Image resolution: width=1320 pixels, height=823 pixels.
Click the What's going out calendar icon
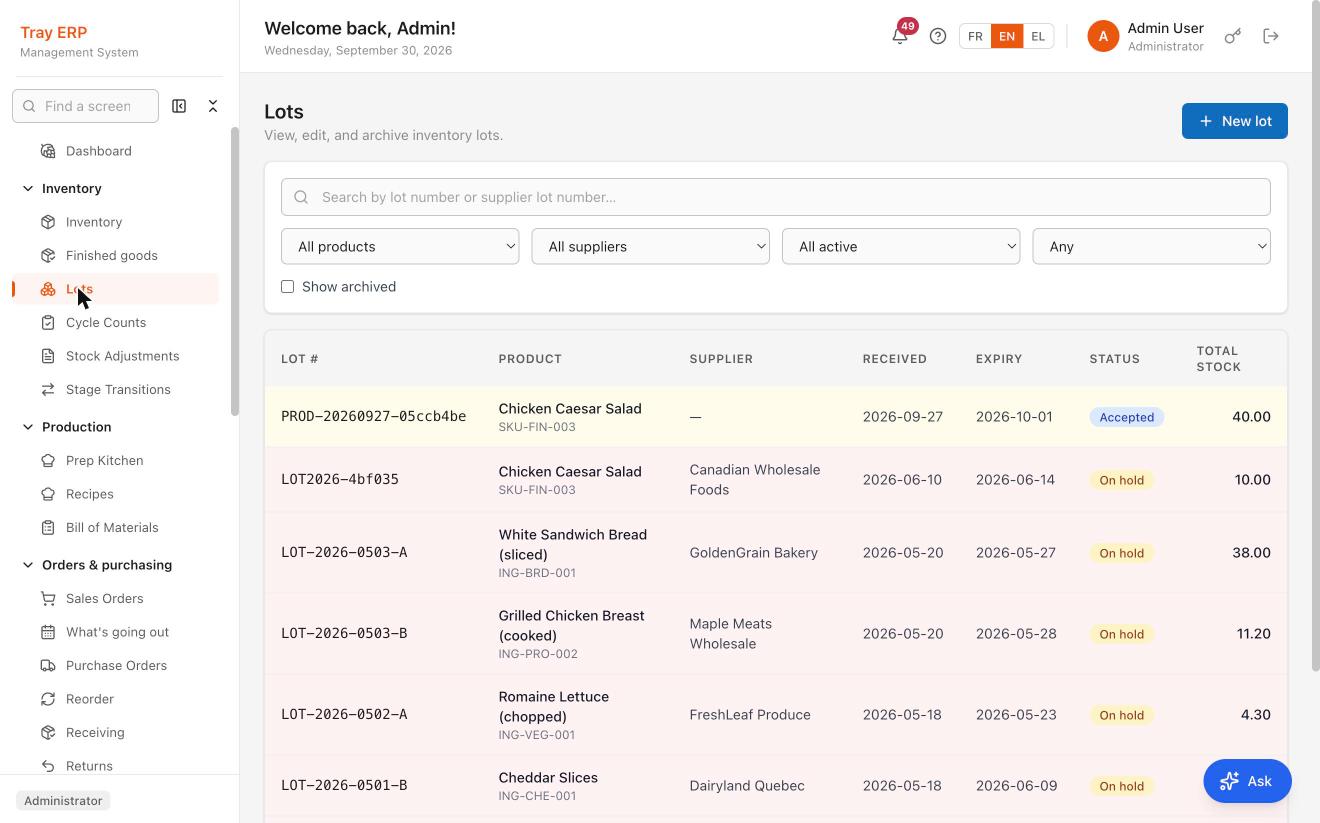point(48,632)
